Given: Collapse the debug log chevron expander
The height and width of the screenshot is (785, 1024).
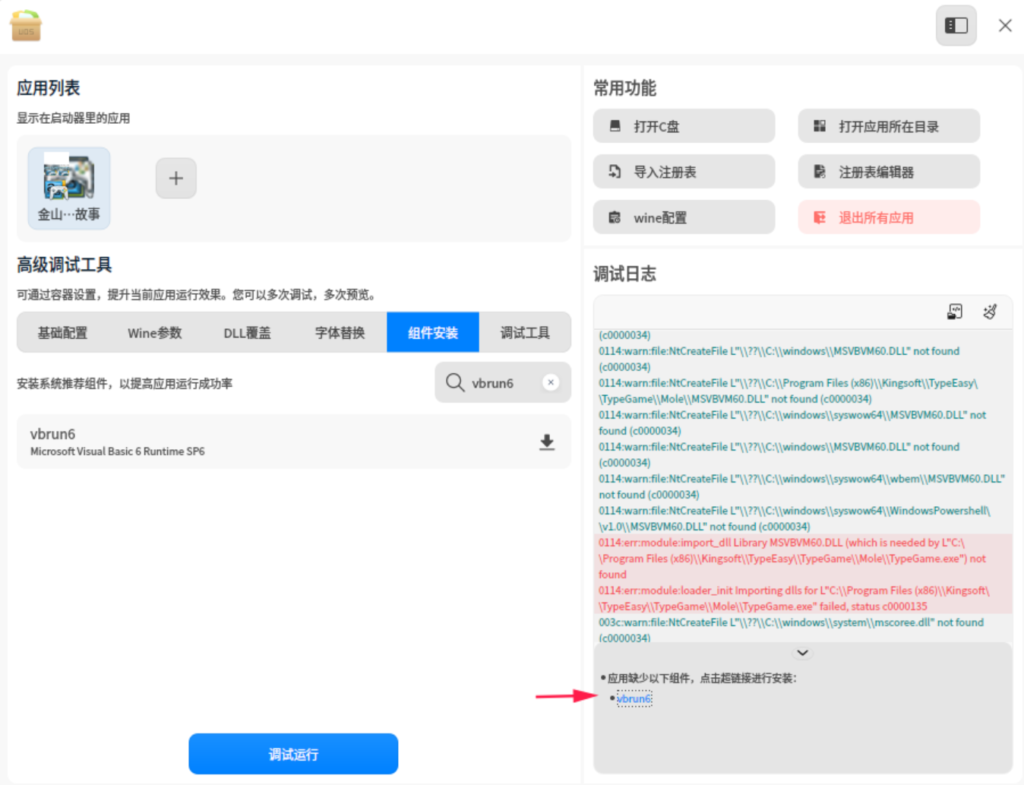Looking at the screenshot, I should click(x=803, y=652).
